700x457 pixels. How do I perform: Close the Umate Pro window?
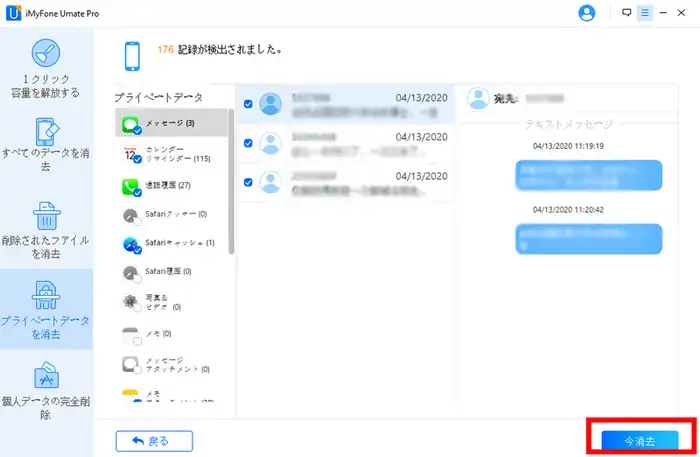[x=681, y=13]
